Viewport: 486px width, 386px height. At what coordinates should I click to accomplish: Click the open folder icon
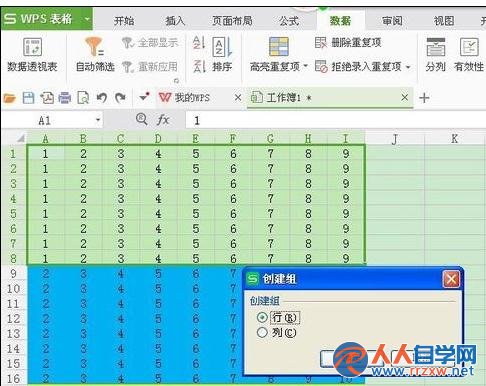pyautogui.click(x=9, y=98)
